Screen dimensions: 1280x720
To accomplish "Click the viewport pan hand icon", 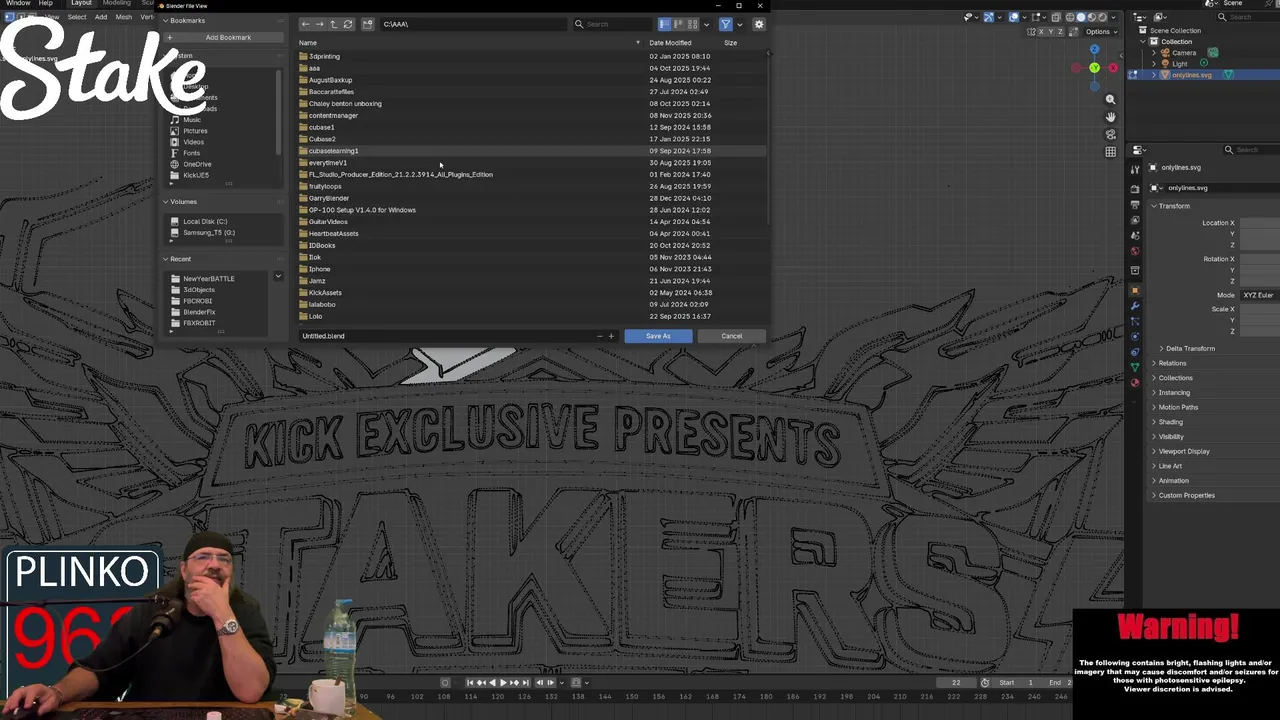I will pyautogui.click(x=1110, y=117).
